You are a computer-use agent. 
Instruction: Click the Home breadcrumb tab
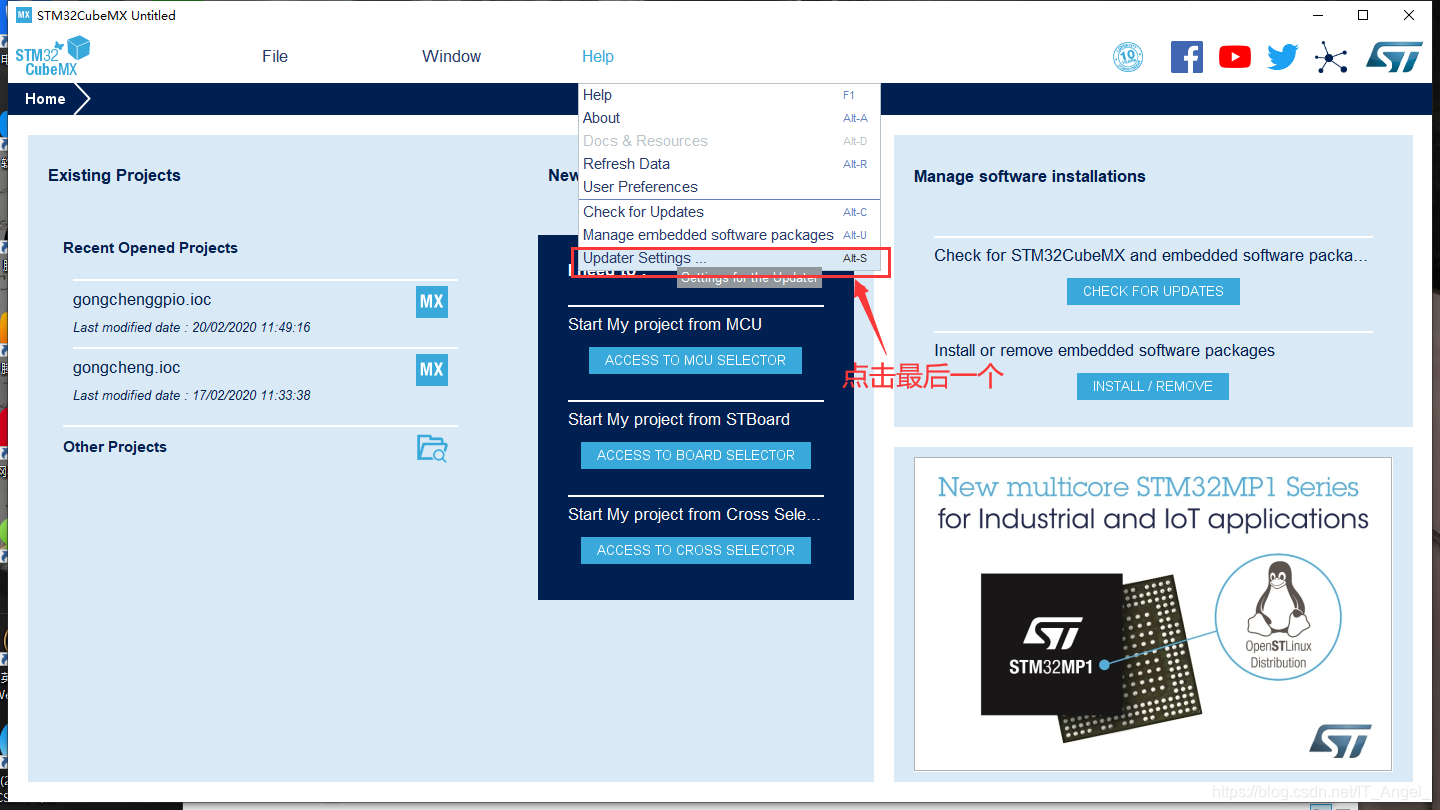[46, 99]
